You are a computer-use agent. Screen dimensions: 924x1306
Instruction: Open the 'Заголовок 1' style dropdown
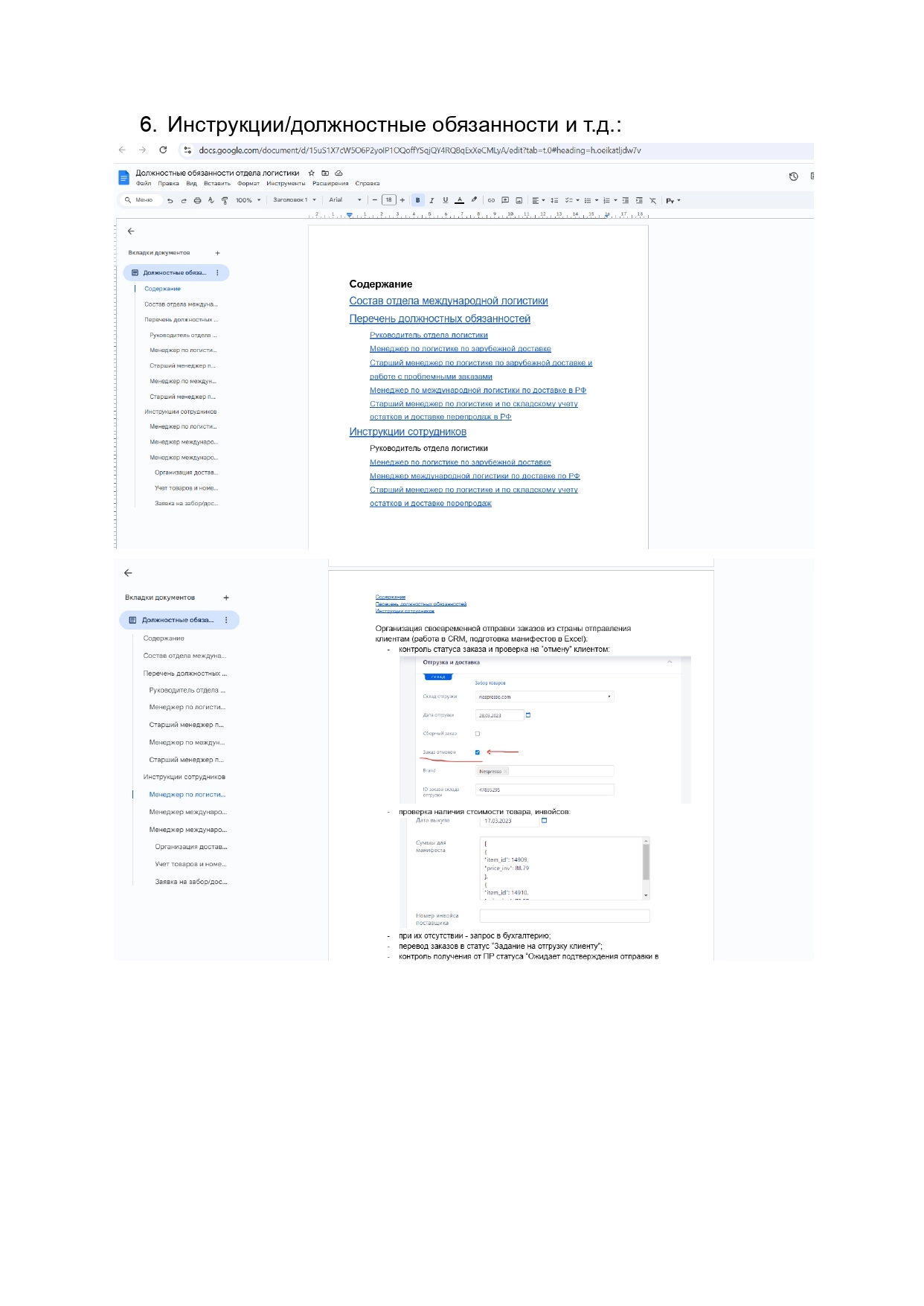294,200
